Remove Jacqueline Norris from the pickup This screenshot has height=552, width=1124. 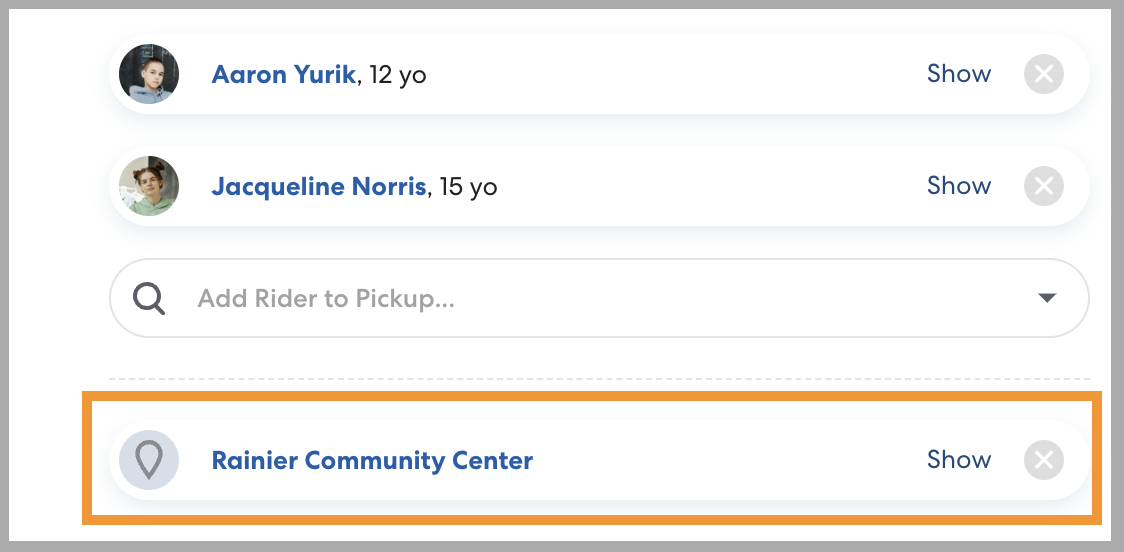pyautogui.click(x=1043, y=186)
